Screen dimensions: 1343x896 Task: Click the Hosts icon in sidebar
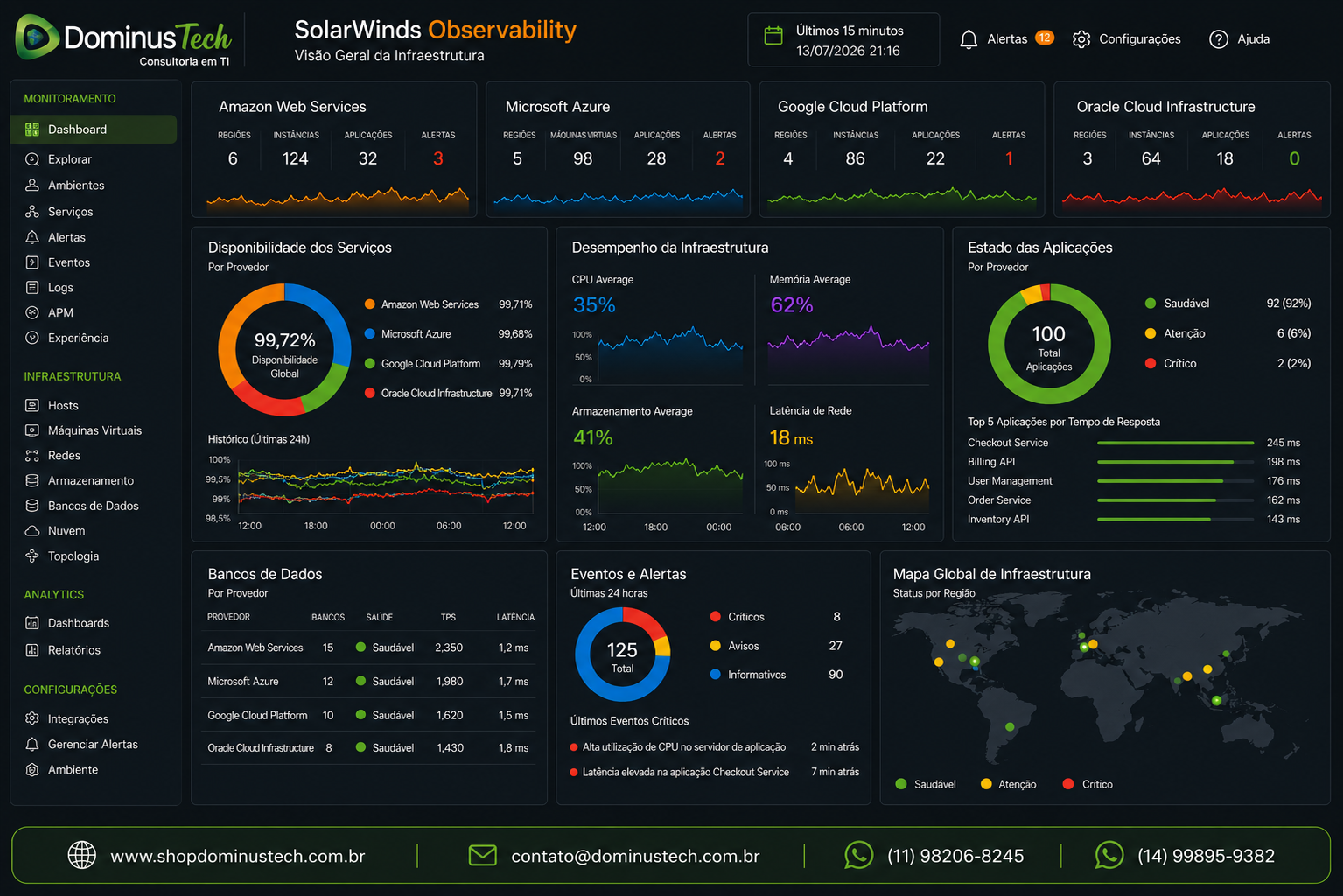[32, 405]
